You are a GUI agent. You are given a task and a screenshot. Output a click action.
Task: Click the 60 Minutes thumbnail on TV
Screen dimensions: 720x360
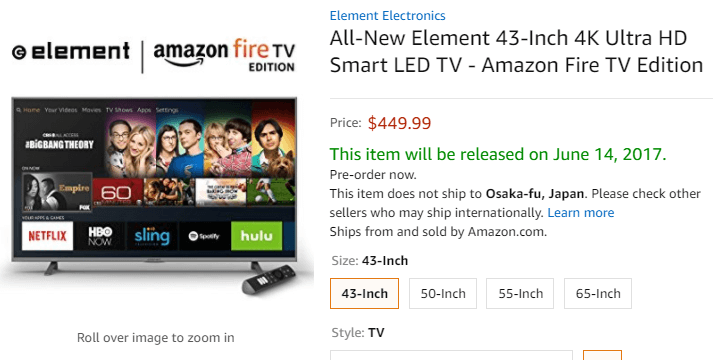point(118,192)
